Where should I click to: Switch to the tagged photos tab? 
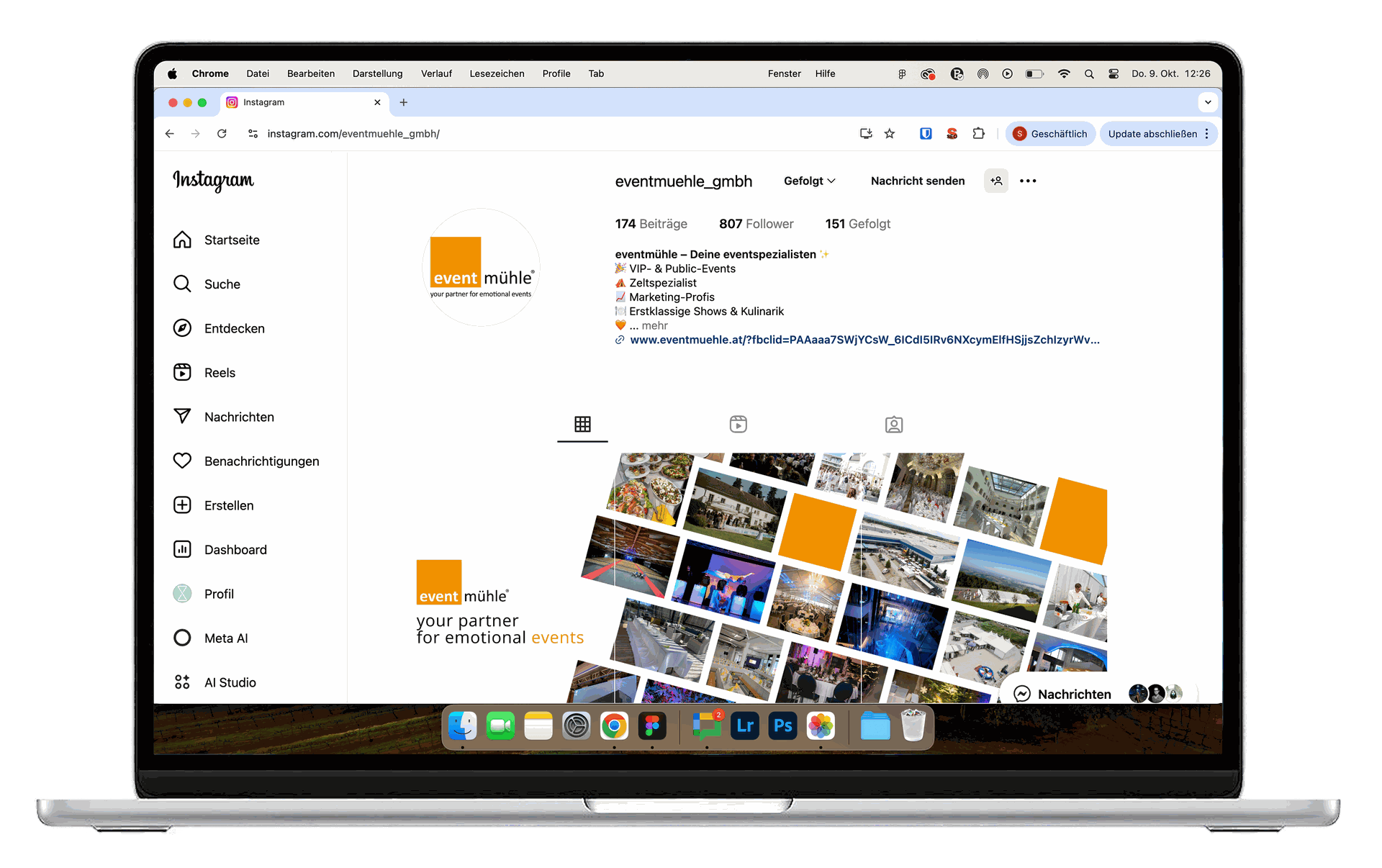pos(893,424)
